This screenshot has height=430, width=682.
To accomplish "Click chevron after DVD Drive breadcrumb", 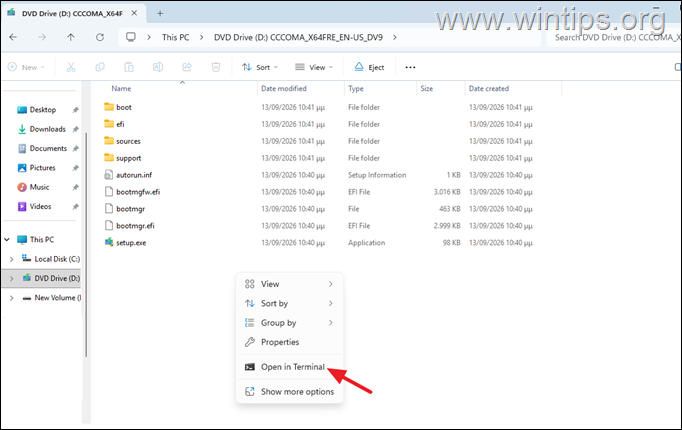I will tap(394, 37).
